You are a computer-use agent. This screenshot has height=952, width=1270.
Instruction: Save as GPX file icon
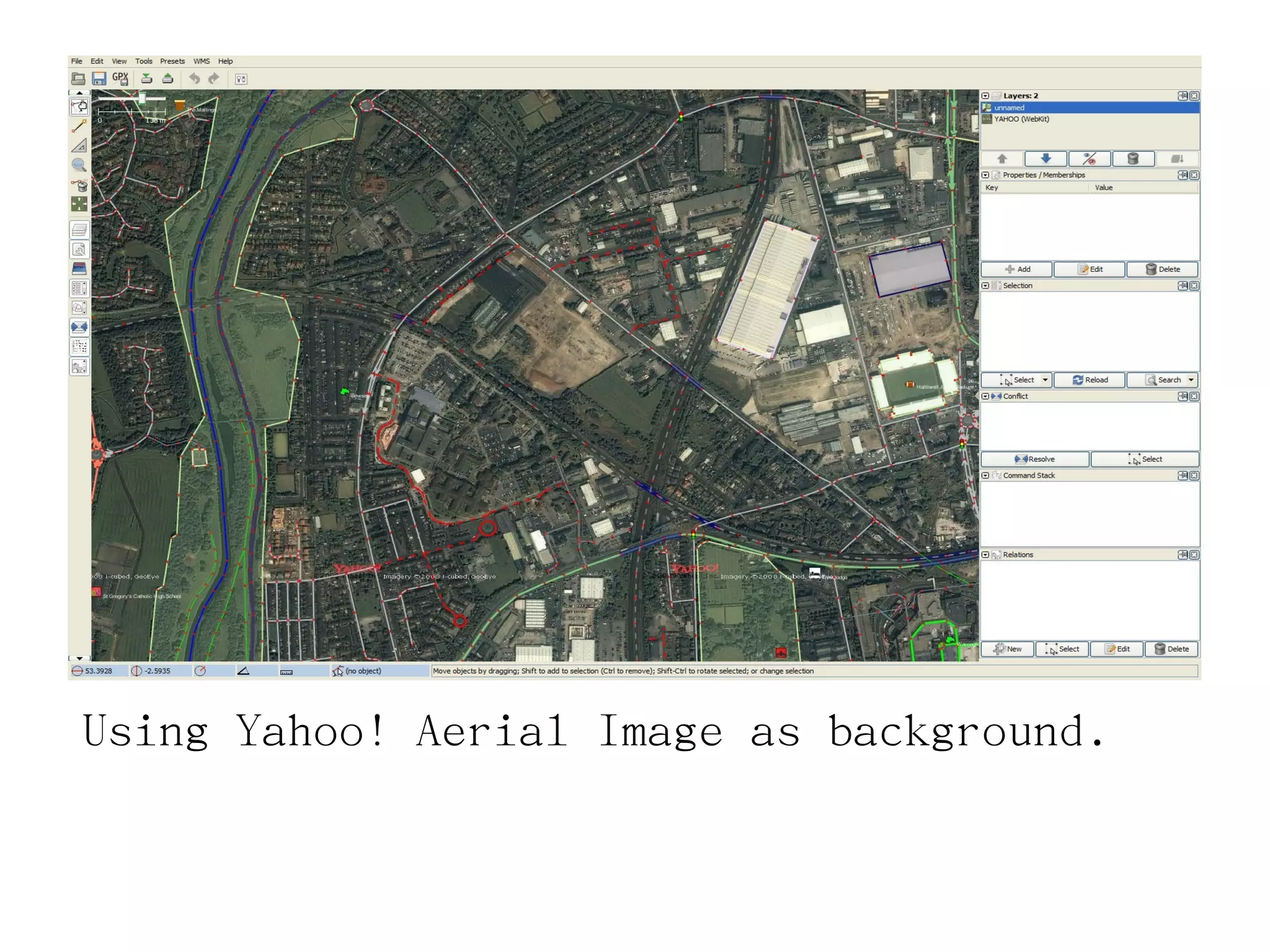point(120,79)
